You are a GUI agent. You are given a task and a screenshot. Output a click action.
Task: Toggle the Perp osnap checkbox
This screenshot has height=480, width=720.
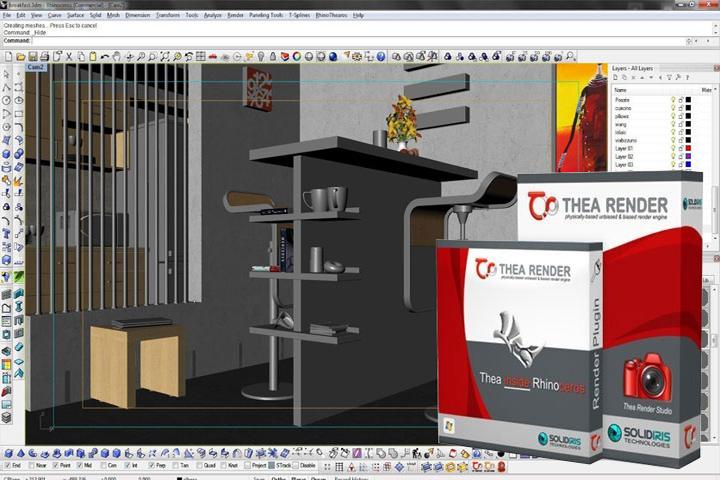152,466
